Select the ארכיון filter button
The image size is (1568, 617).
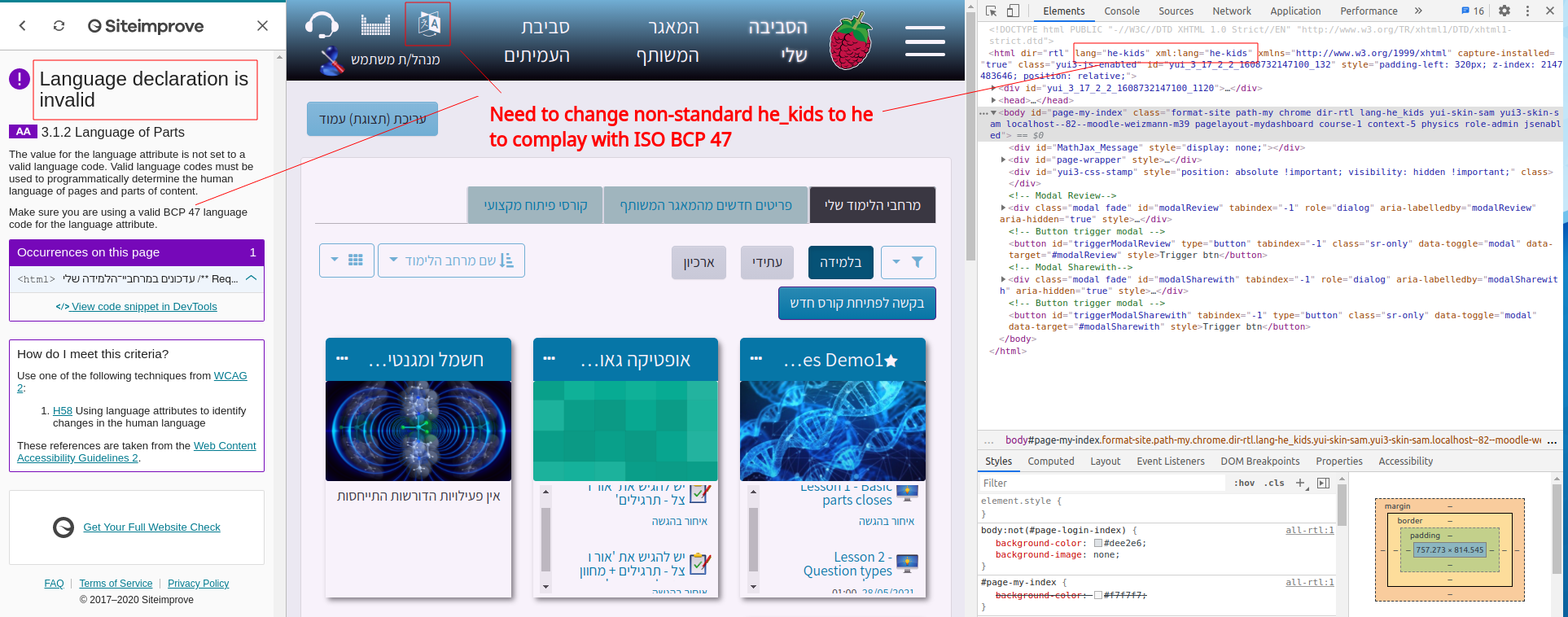pyautogui.click(x=699, y=262)
